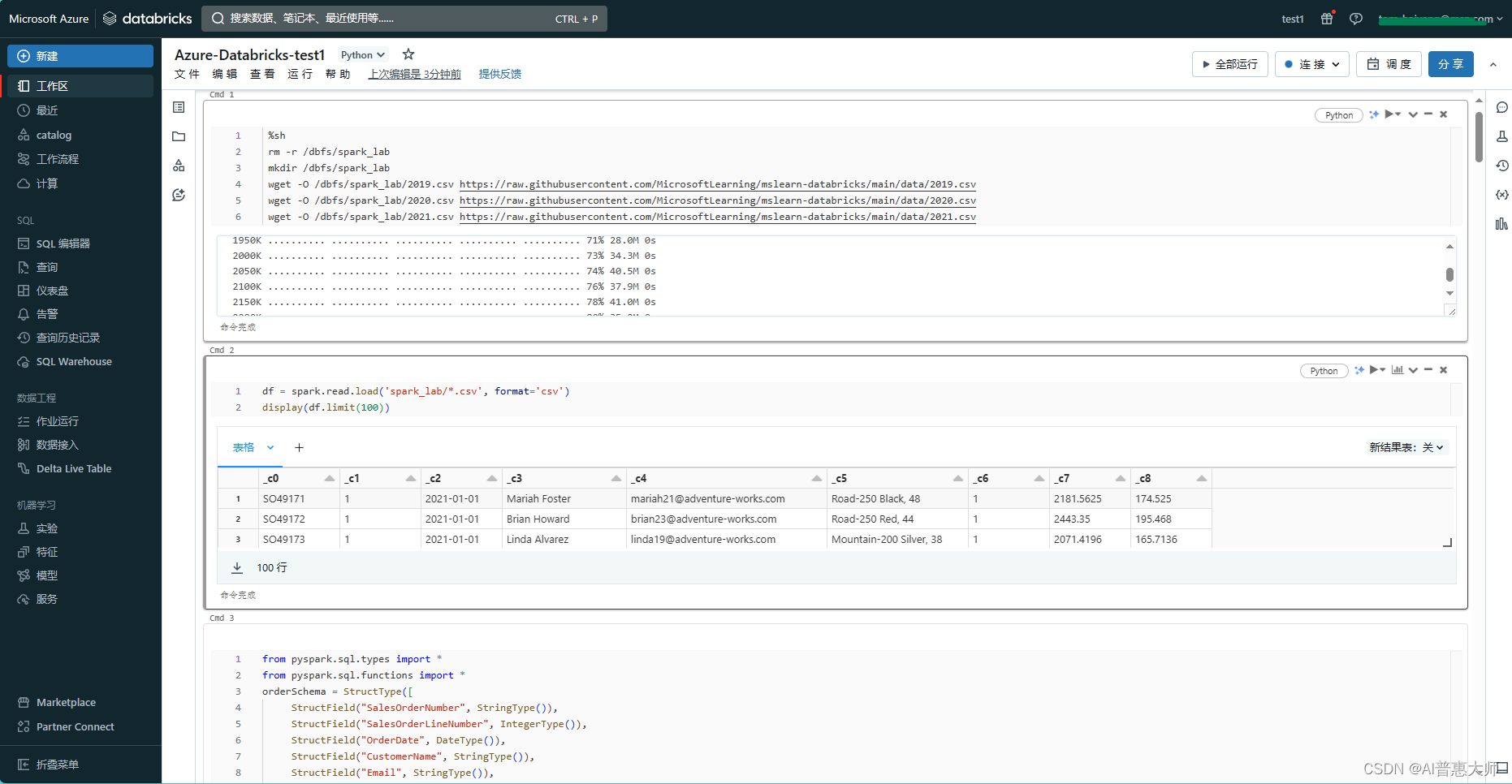Click the Schedule button
Viewport: 1512px width, 784px height.
(x=1389, y=64)
